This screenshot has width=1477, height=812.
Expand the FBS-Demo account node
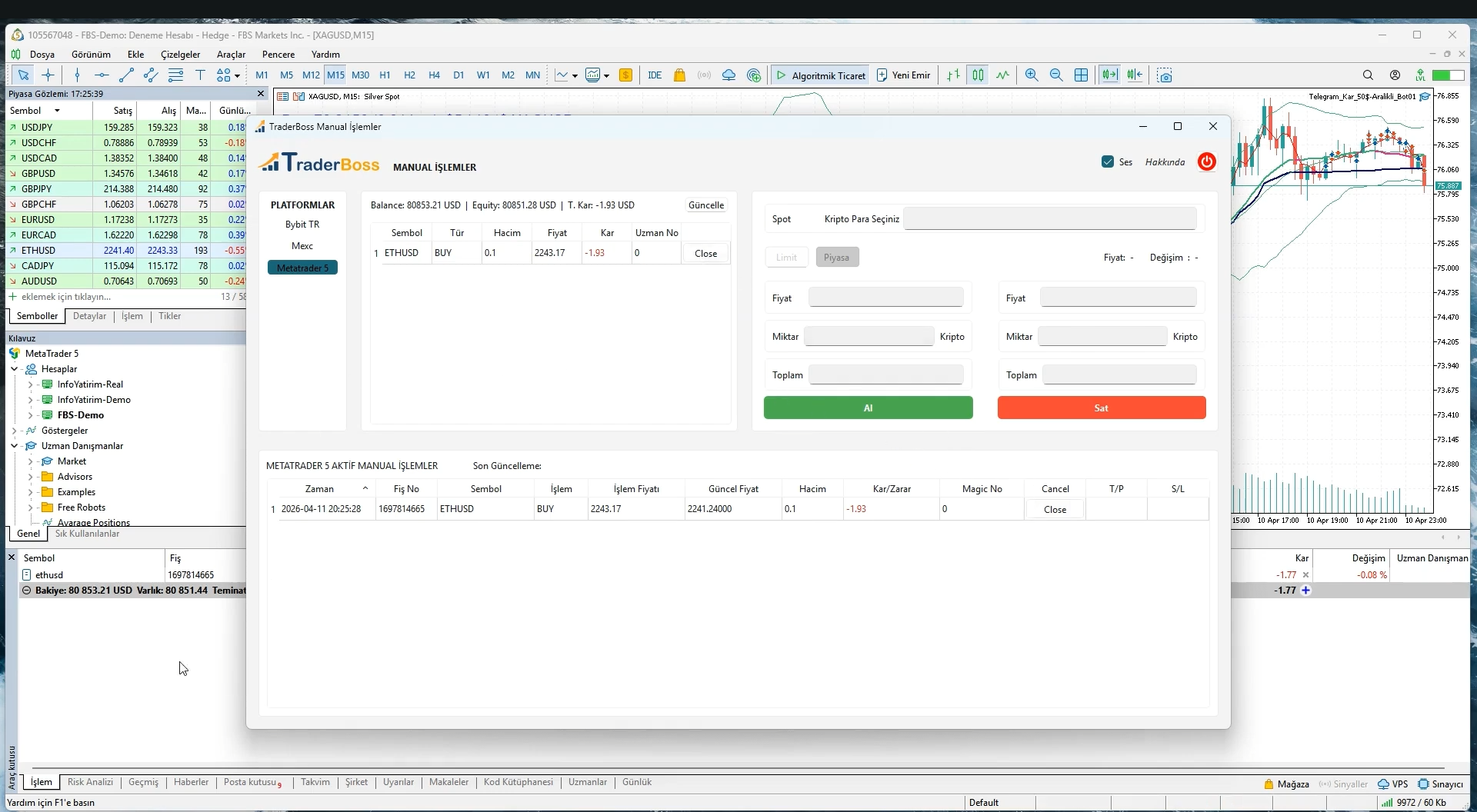tap(30, 415)
